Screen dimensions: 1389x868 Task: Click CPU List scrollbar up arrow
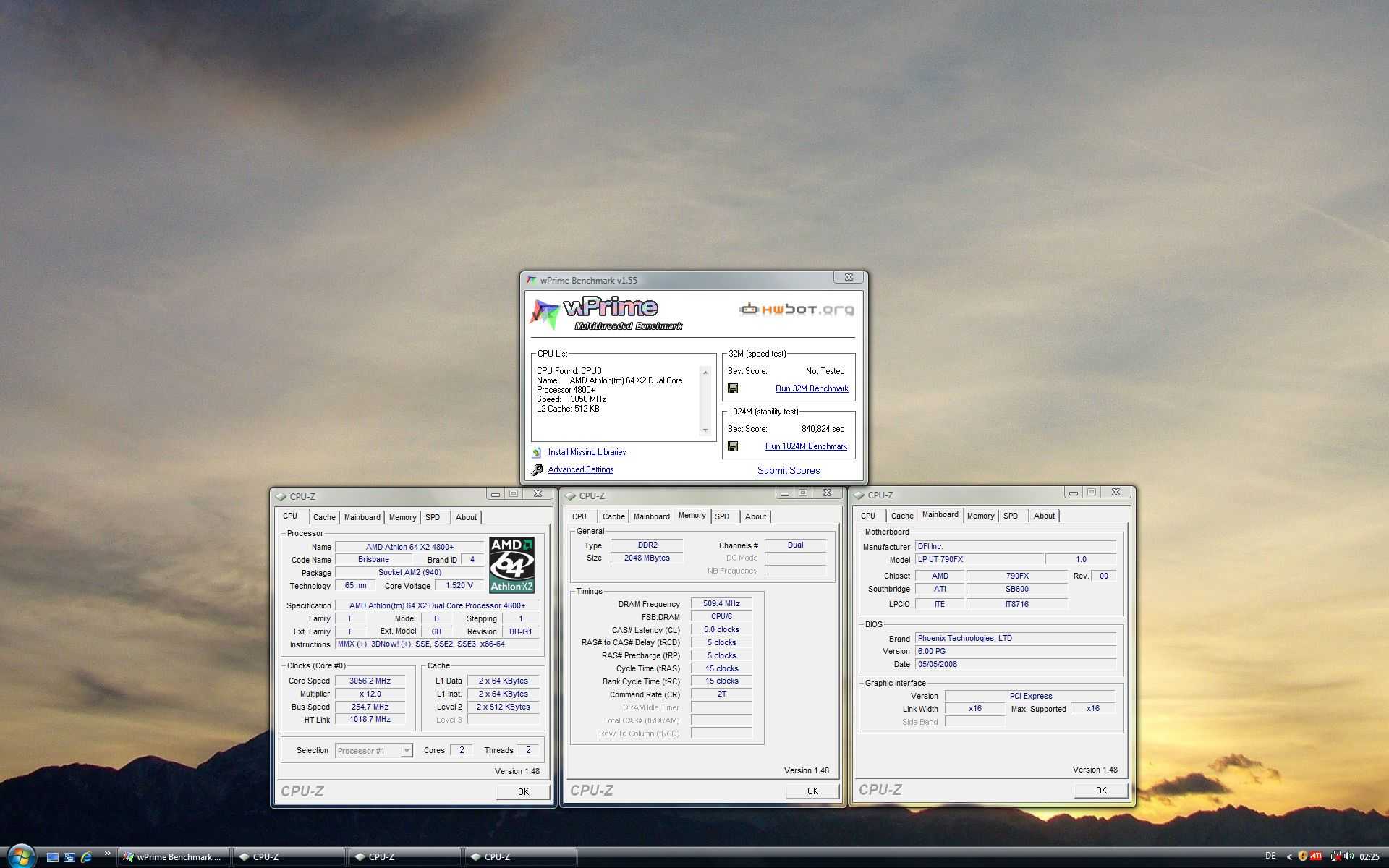point(705,372)
